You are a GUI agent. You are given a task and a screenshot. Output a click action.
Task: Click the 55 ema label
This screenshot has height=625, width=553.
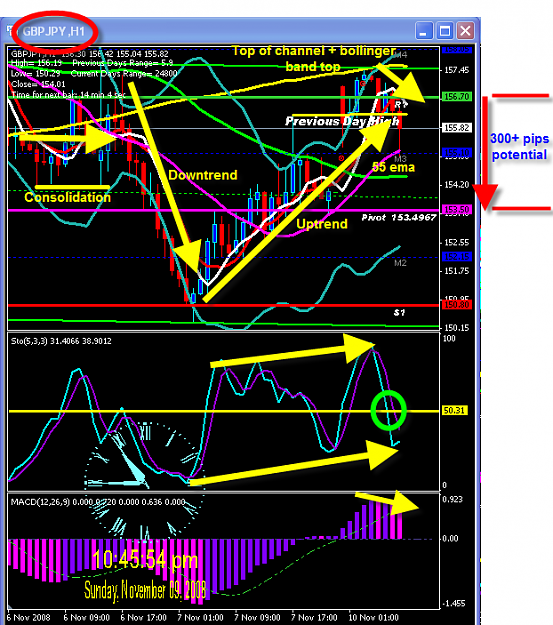[393, 167]
